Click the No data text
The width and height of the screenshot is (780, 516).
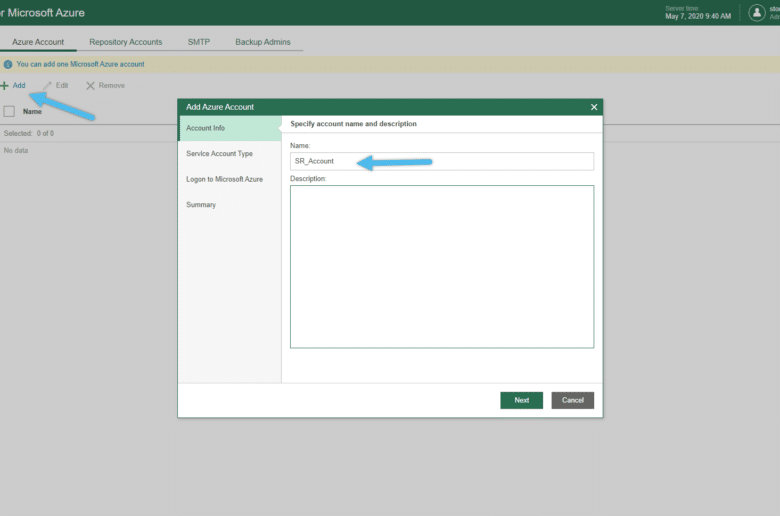point(16,150)
